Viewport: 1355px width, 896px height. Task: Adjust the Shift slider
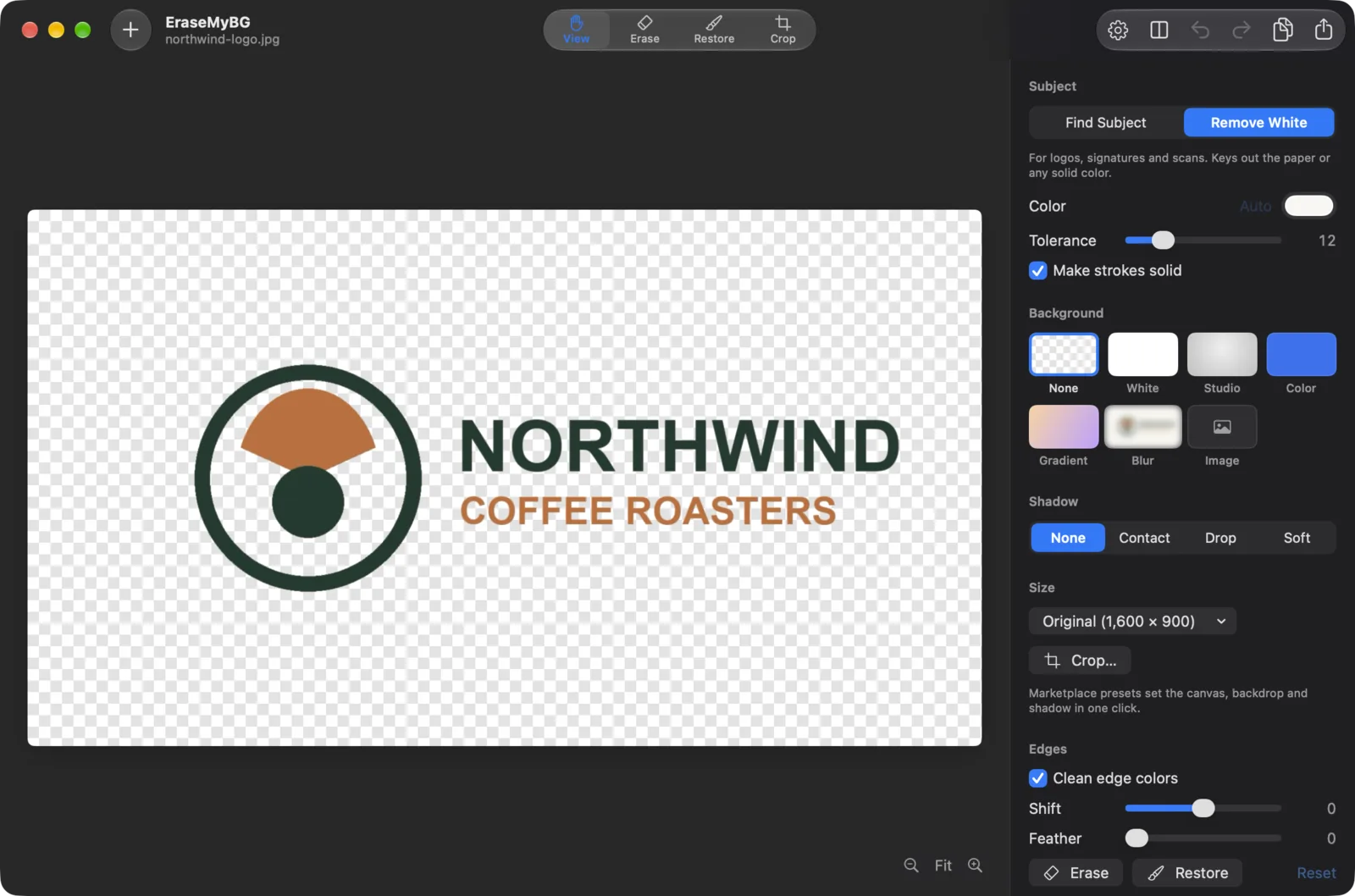pos(1203,808)
